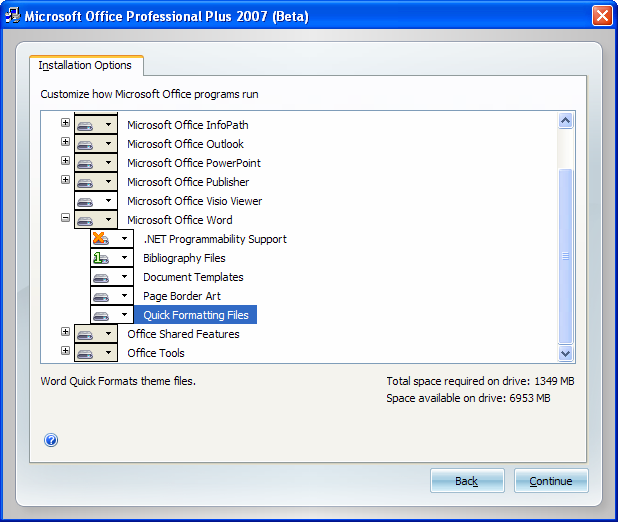Click the vertical scrollbar thumb in feature list
The width and height of the screenshot is (618, 522).
pyautogui.click(x=566, y=256)
